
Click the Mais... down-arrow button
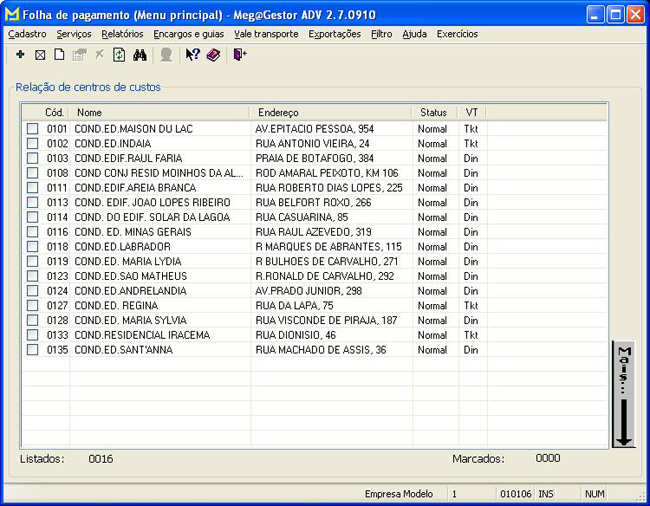pyautogui.click(x=623, y=394)
